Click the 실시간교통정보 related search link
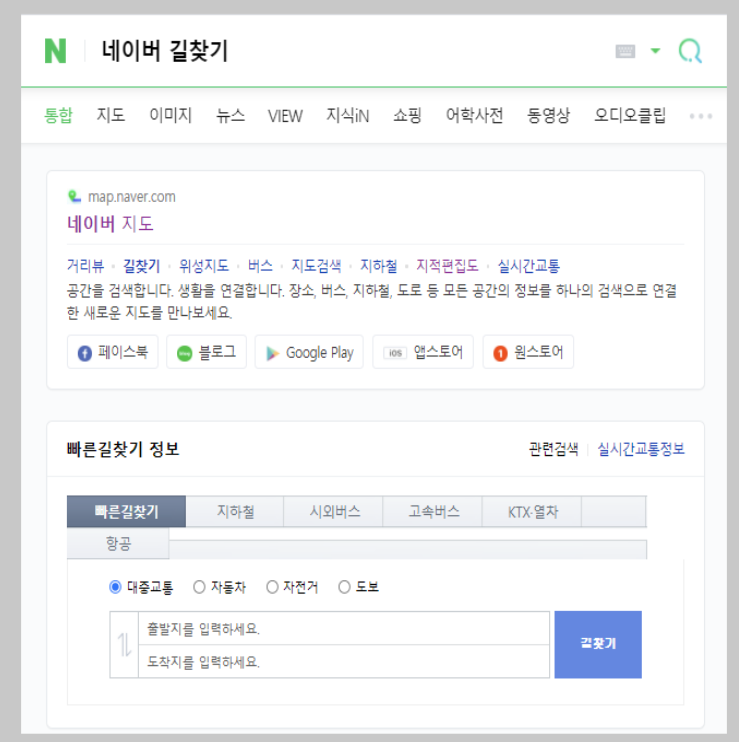Screen dimensions: 739x742 (x=641, y=449)
